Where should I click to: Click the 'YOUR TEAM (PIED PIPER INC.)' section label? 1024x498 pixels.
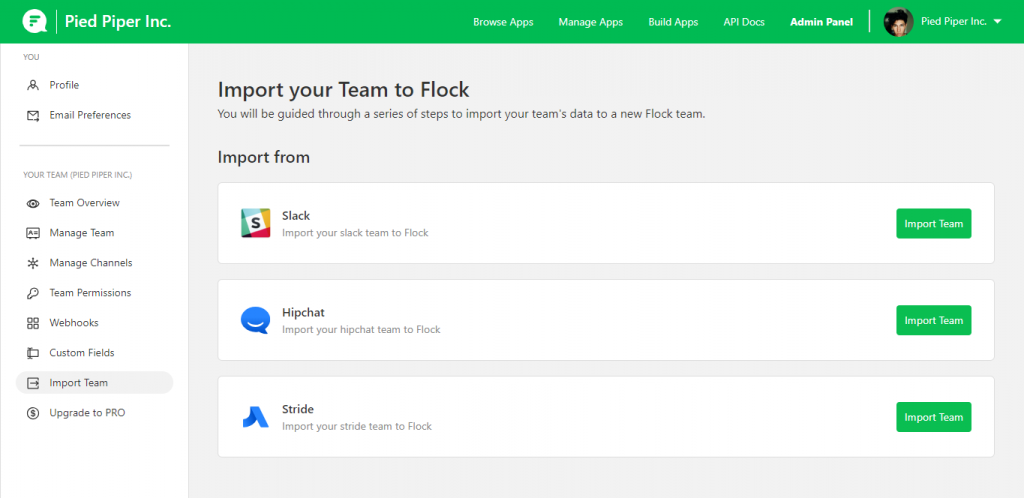point(78,175)
